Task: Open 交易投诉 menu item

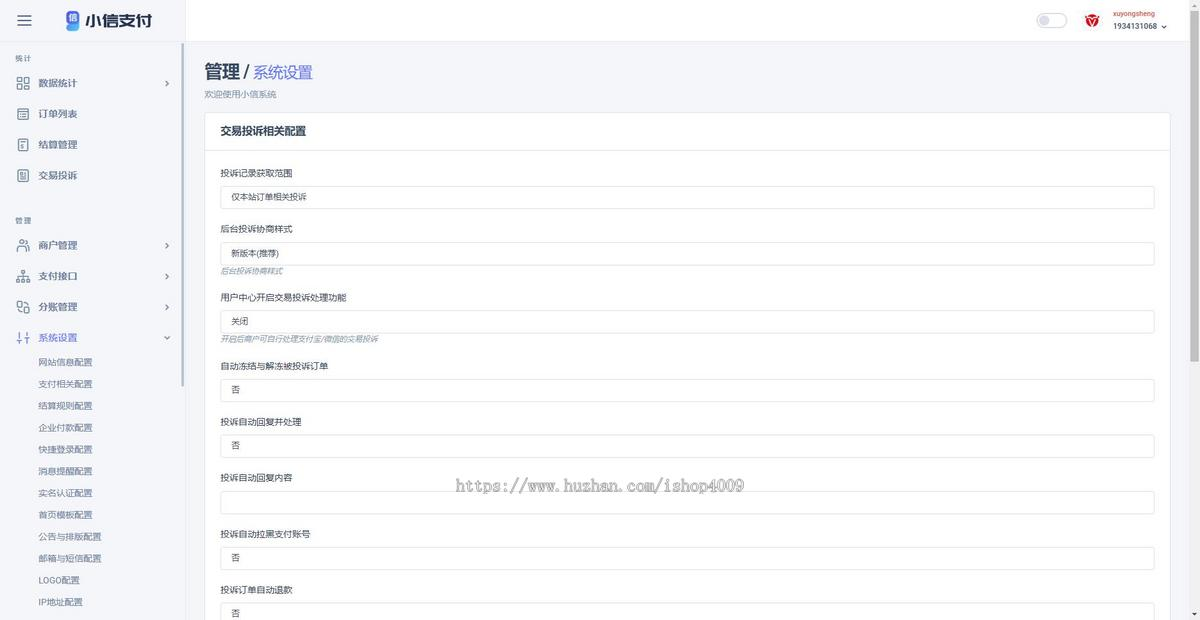Action: point(58,176)
